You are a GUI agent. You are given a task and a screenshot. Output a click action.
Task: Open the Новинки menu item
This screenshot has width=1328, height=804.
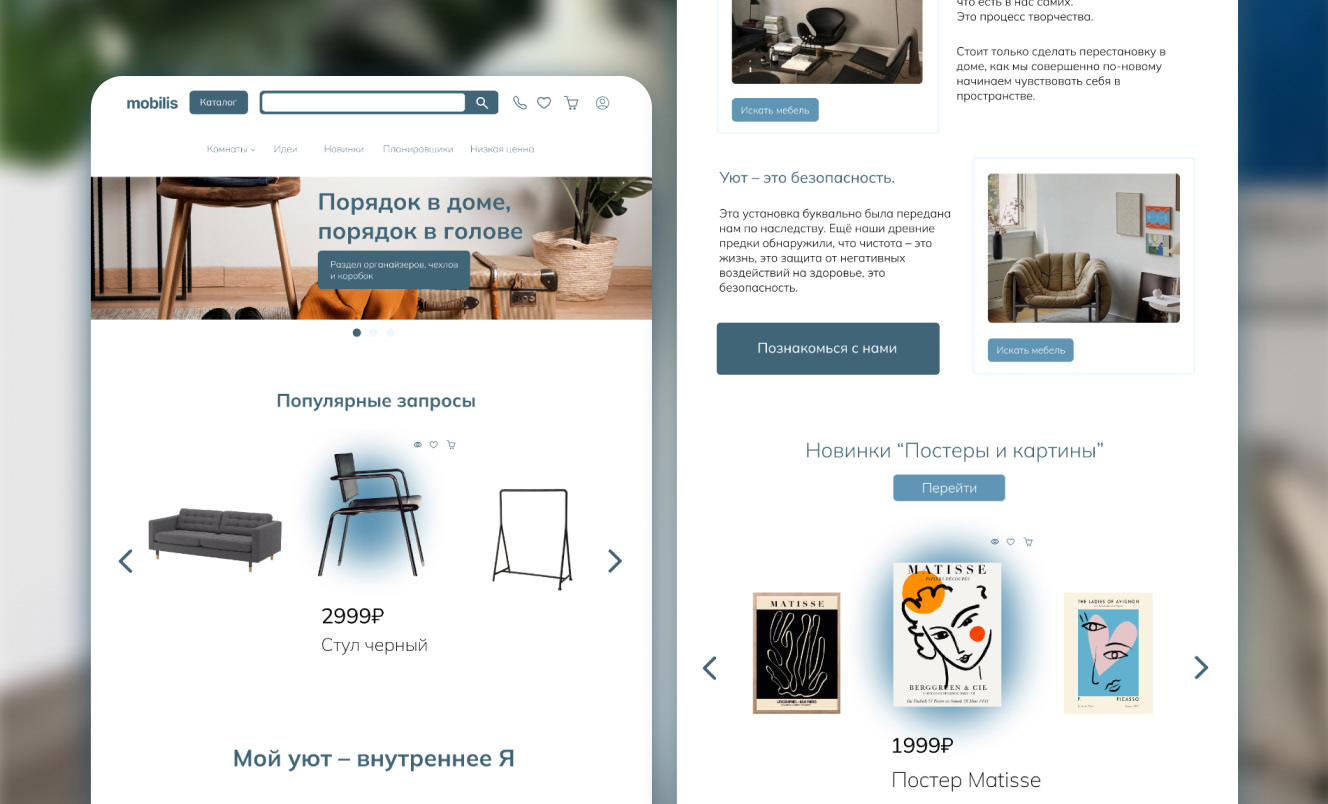pos(344,149)
